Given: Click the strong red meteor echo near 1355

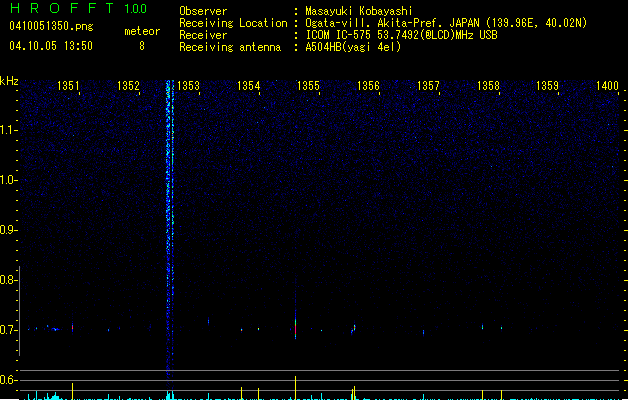Looking at the screenshot, I should [x=296, y=329].
